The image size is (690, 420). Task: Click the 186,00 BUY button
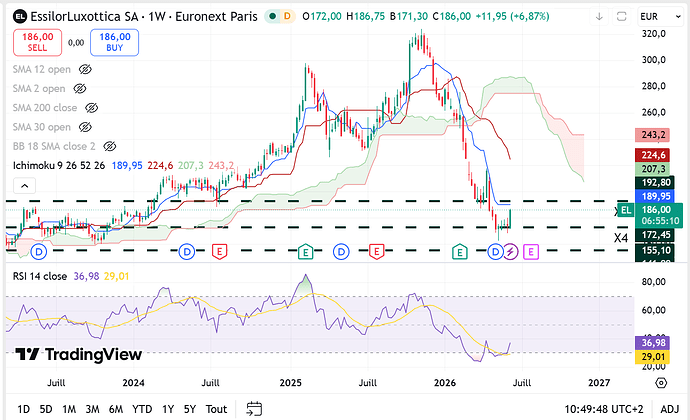(x=114, y=42)
